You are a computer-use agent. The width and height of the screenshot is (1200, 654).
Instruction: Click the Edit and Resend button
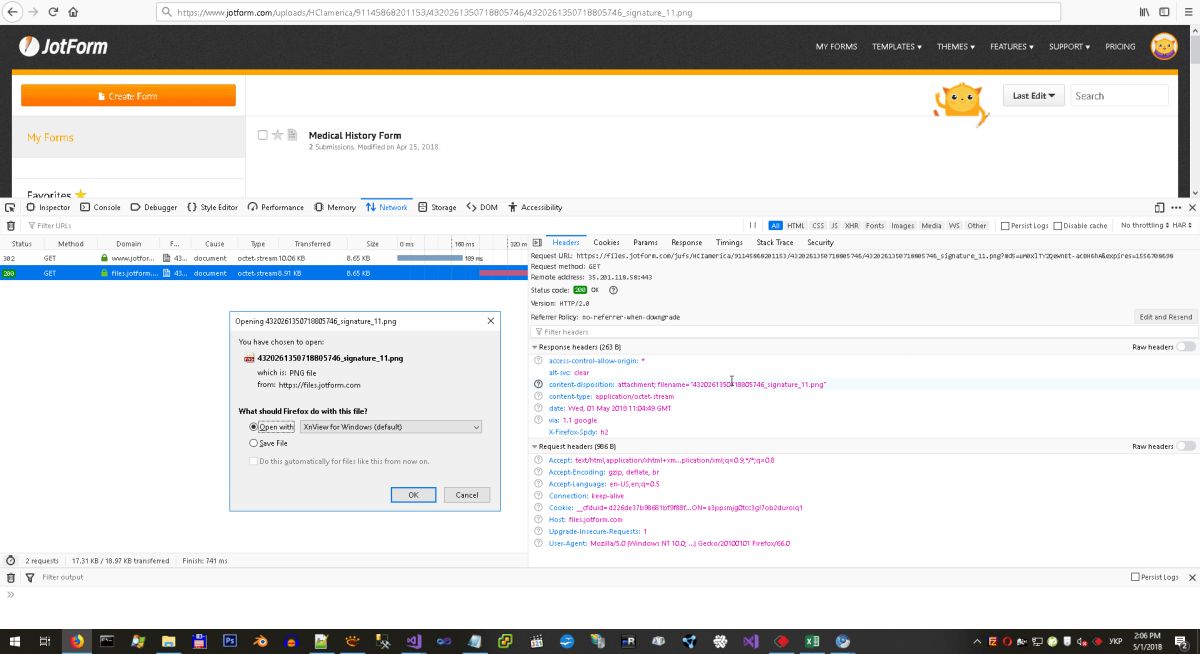(x=1166, y=317)
